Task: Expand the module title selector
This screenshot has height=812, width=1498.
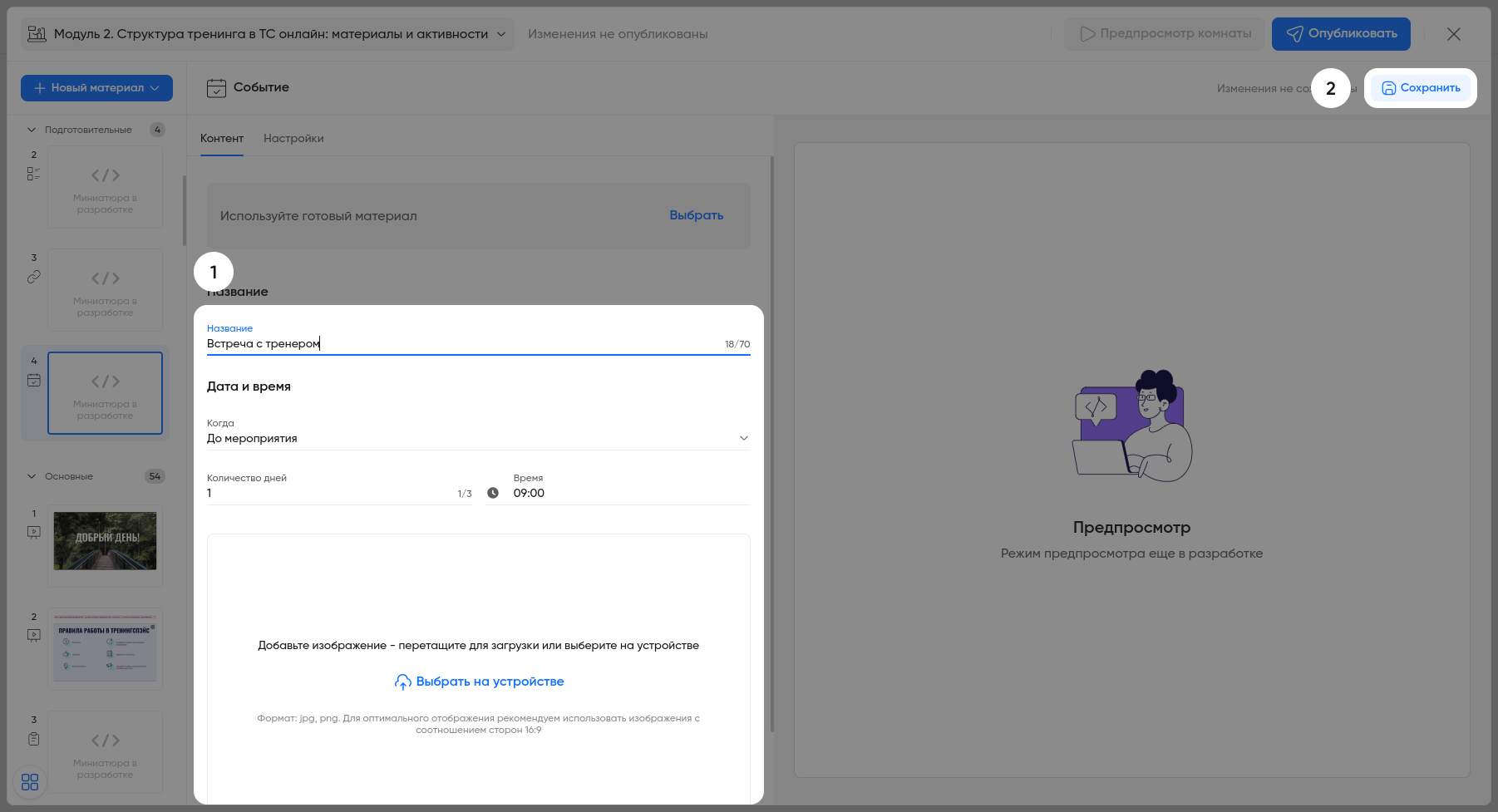Action: pos(501,34)
